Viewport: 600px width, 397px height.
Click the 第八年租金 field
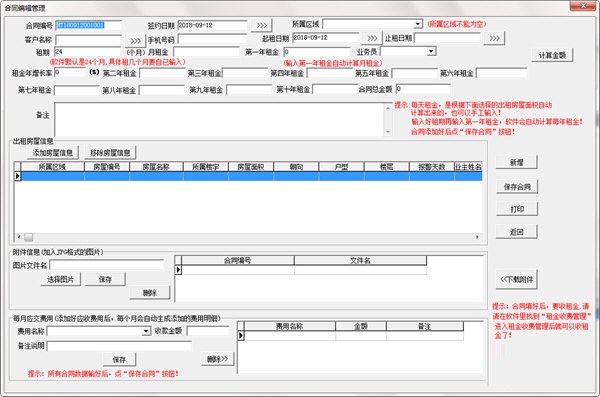161,90
